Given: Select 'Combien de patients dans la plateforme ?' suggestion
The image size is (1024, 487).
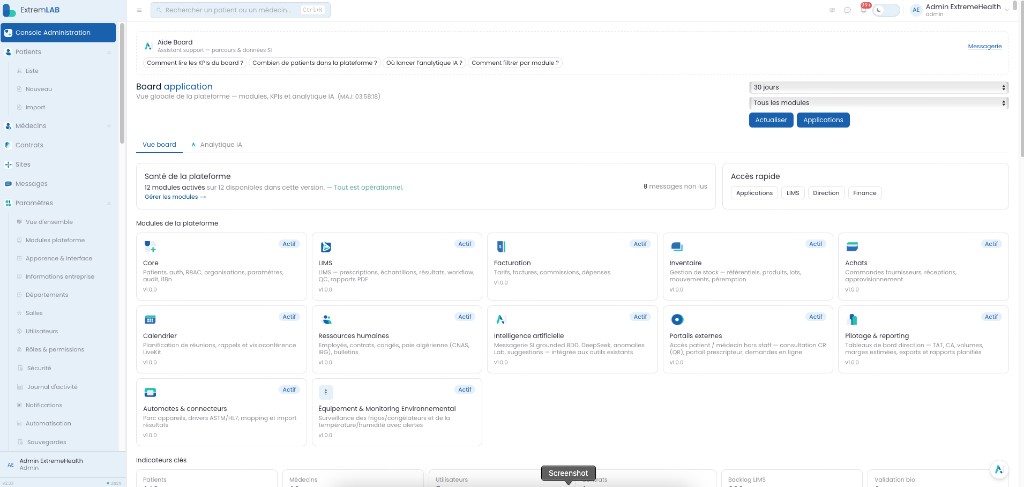Looking at the screenshot, I should tap(315, 63).
